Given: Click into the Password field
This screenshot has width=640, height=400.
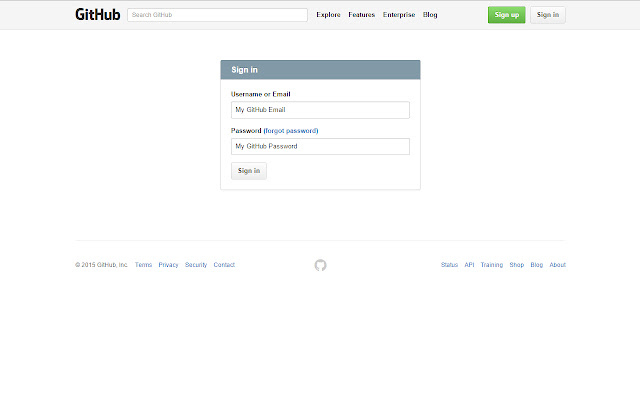Looking at the screenshot, I should pos(320,147).
